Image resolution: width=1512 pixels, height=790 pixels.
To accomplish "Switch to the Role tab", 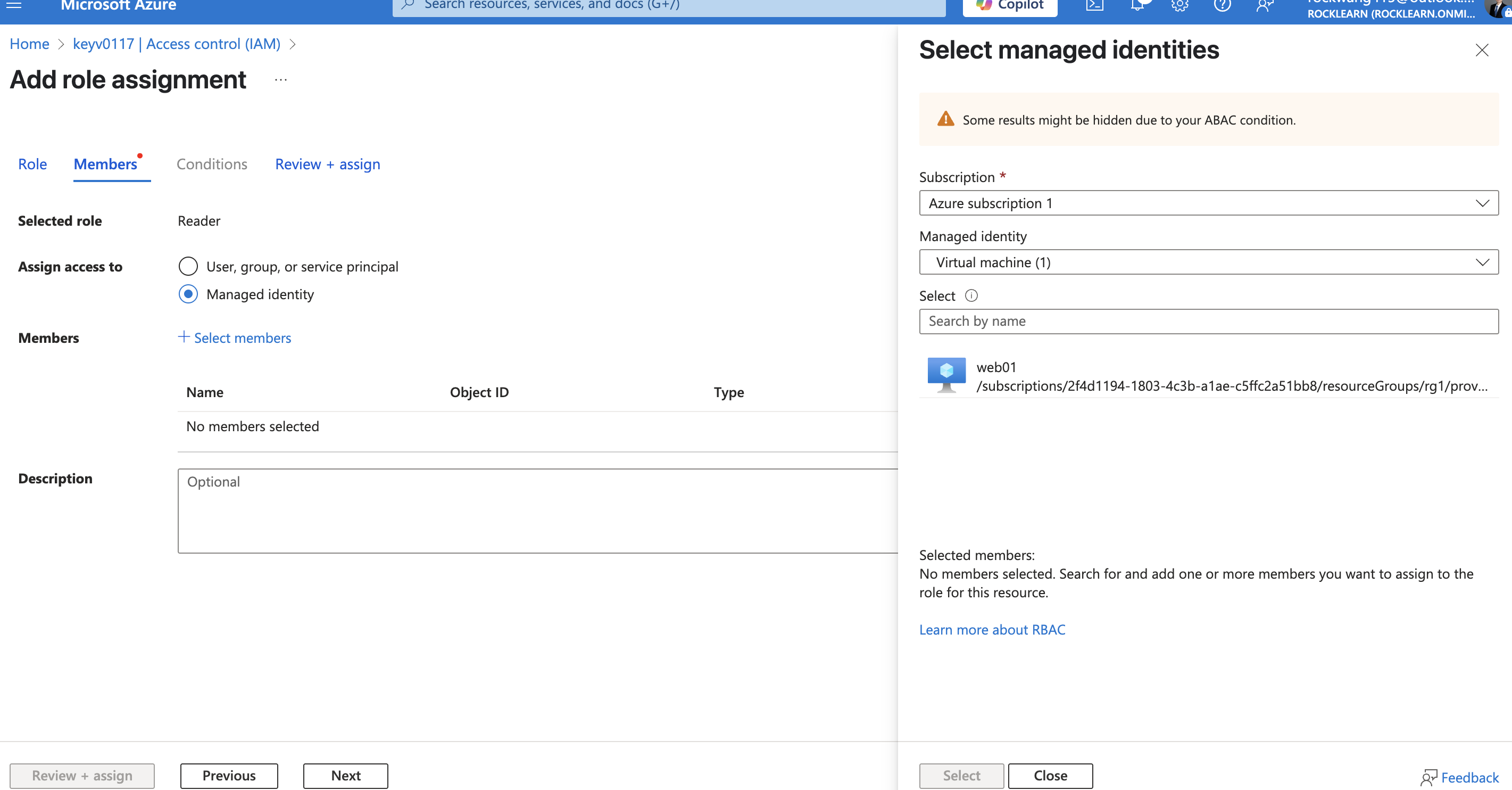I will click(32, 164).
